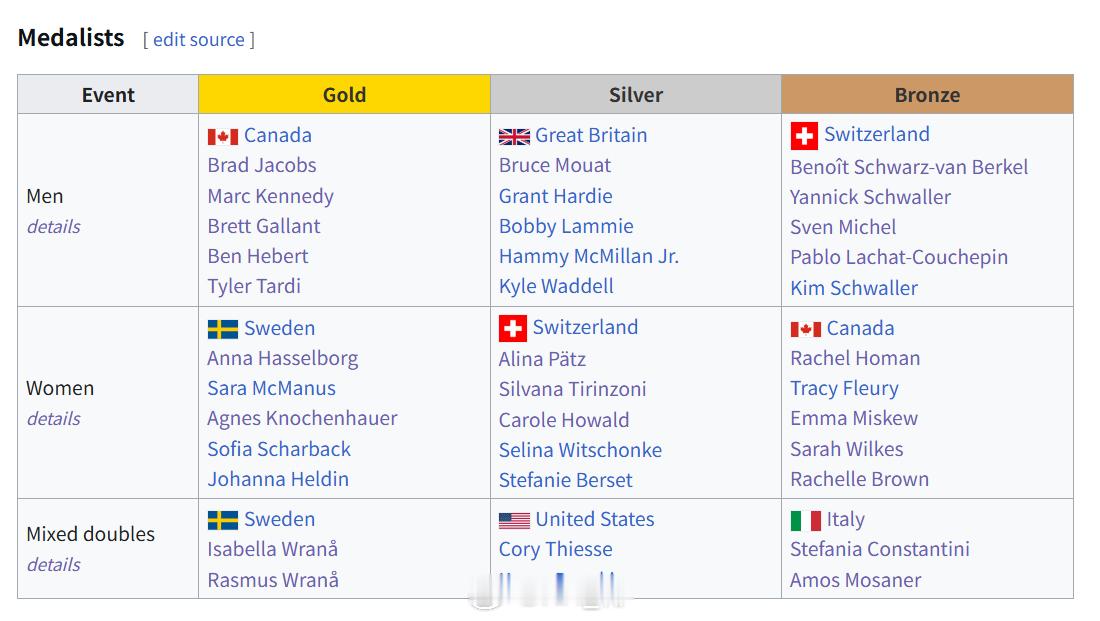Viewport: 1100px width, 621px height.
Task: Open Anna Hasselborg's article
Action: pos(283,358)
